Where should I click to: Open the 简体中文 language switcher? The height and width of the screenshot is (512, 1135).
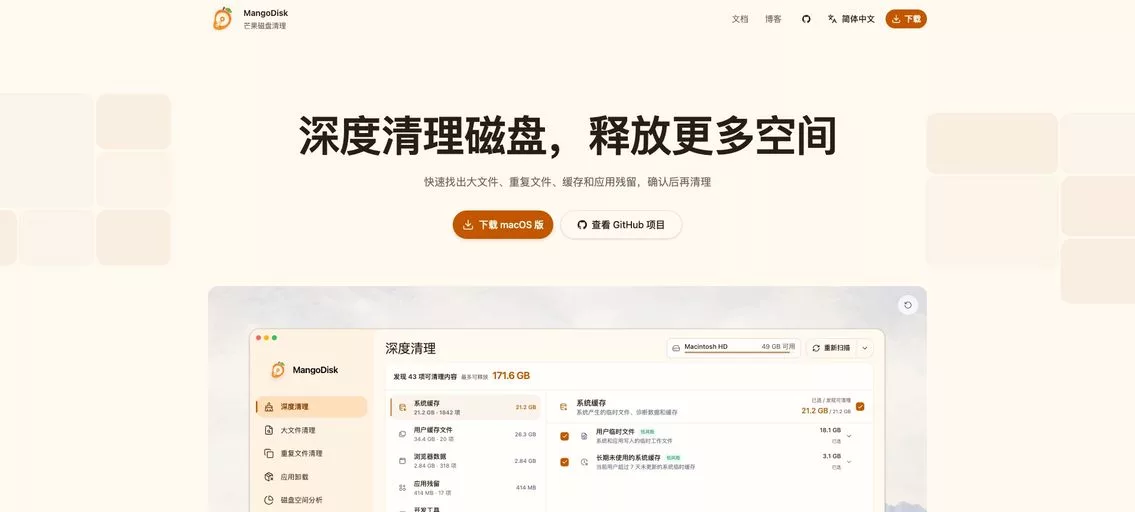click(x=851, y=19)
